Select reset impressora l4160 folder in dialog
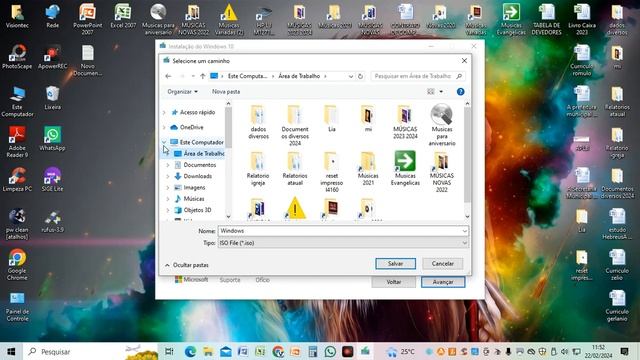 click(331, 172)
